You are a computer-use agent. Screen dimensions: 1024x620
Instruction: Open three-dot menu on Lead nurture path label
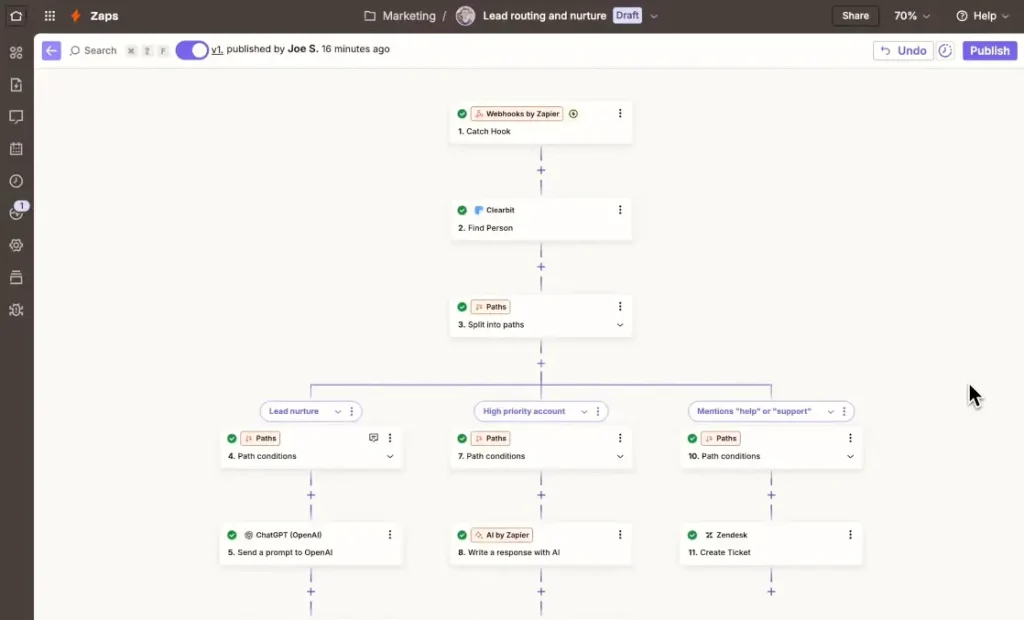(352, 412)
